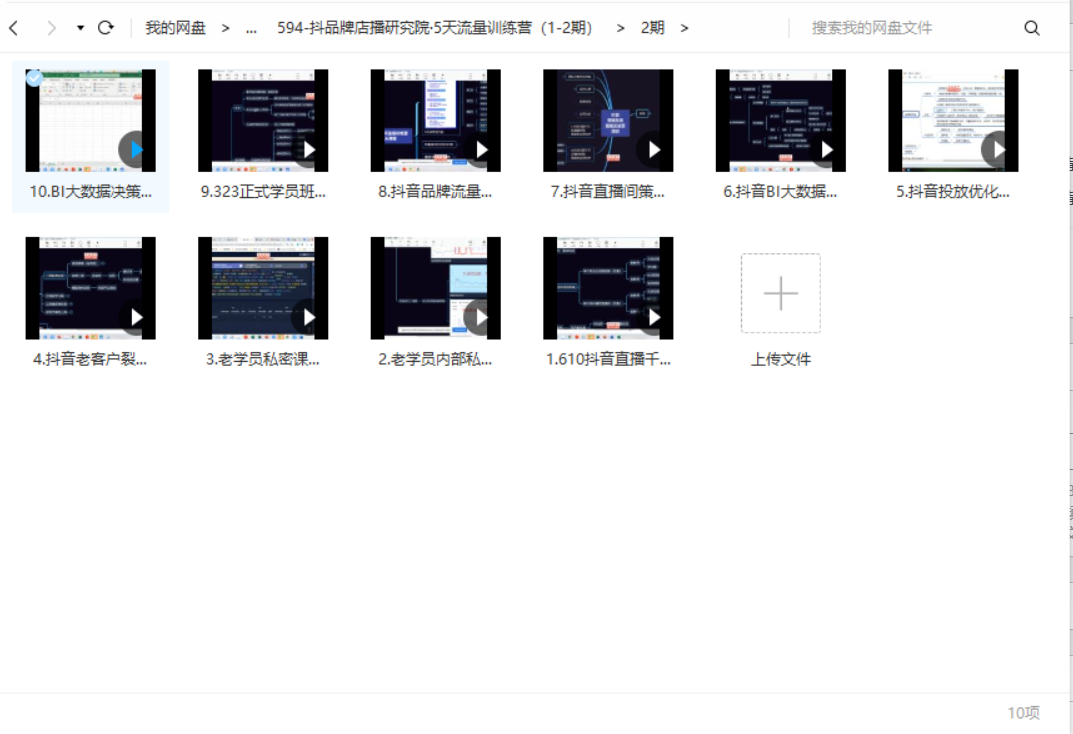Select the 3.老学员私密课 thumbnail
The width and height of the screenshot is (1073, 734).
(x=263, y=288)
